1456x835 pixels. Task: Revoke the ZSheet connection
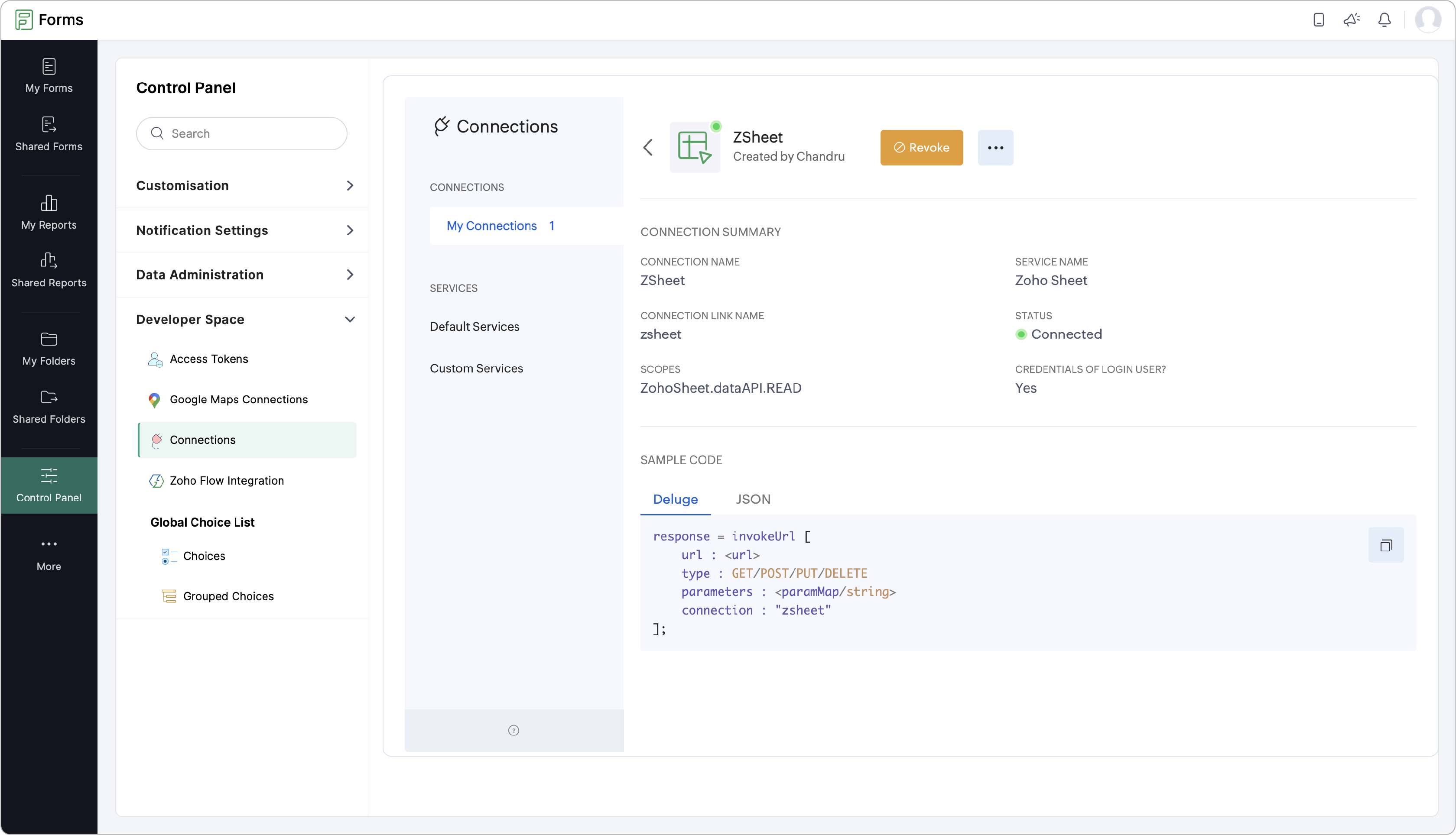921,147
